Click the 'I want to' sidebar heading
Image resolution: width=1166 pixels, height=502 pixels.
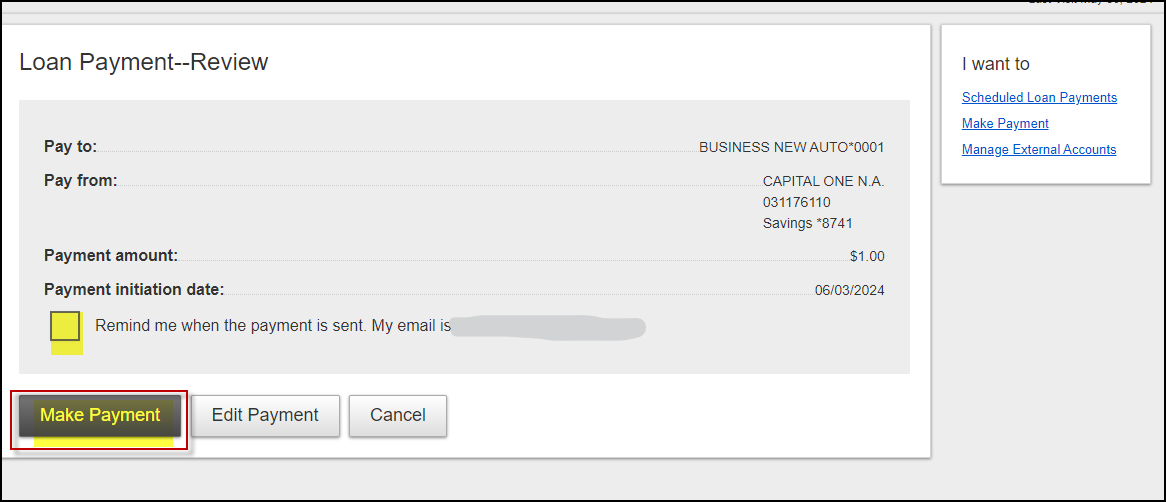pos(996,64)
